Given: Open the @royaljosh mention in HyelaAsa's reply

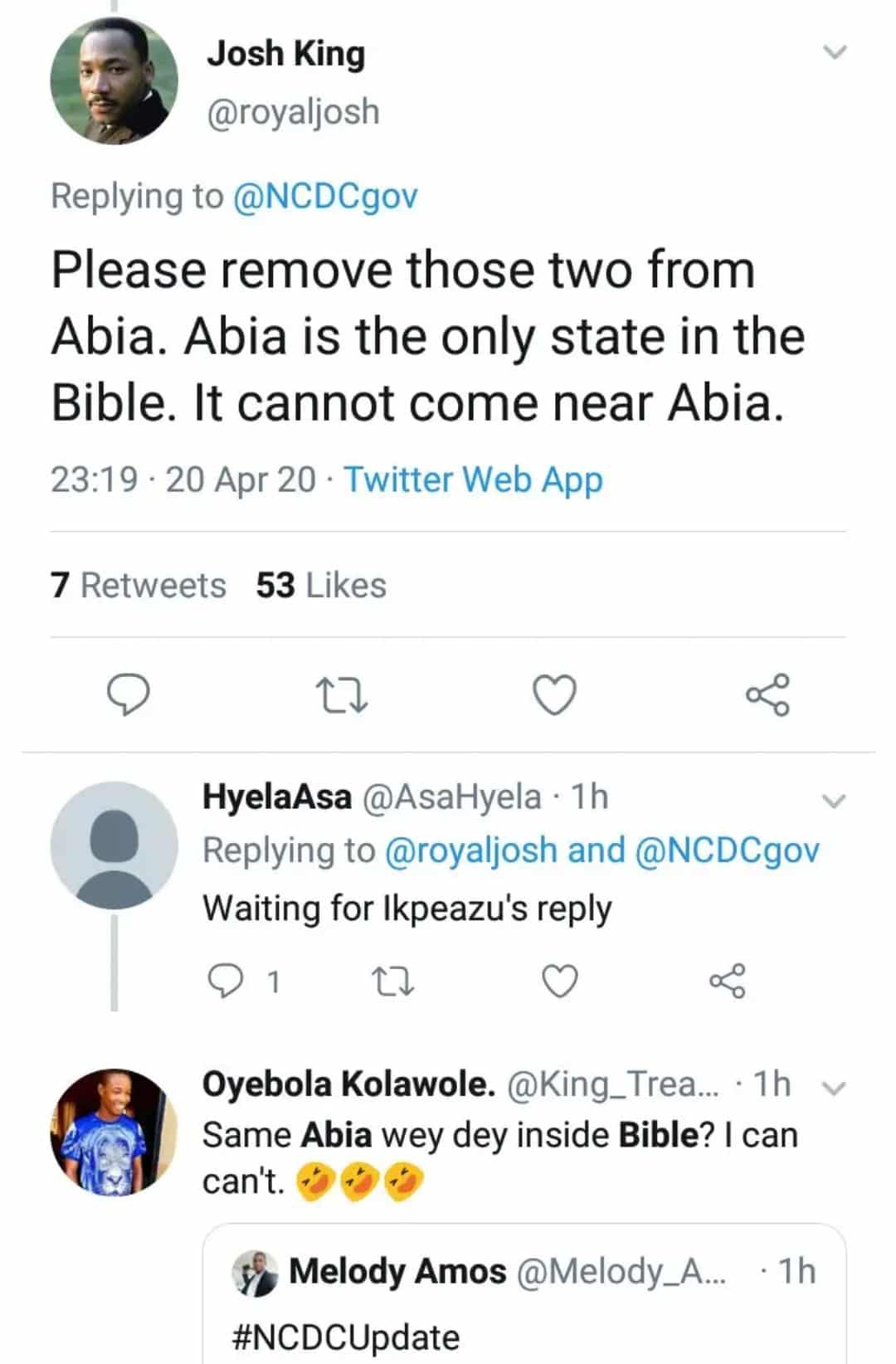Looking at the screenshot, I should pyautogui.click(x=471, y=850).
